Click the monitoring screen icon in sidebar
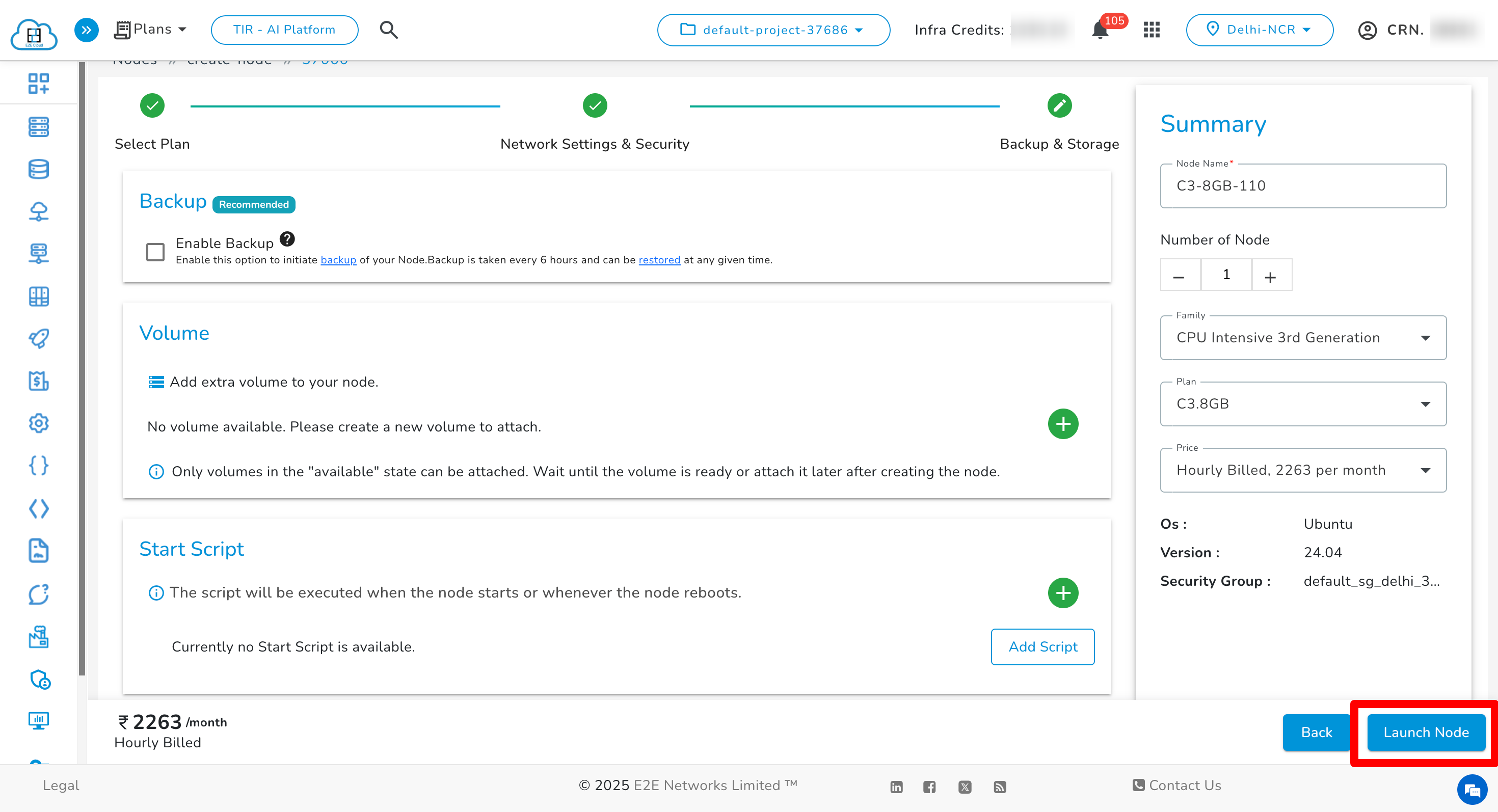This screenshot has width=1498, height=812. (x=38, y=721)
